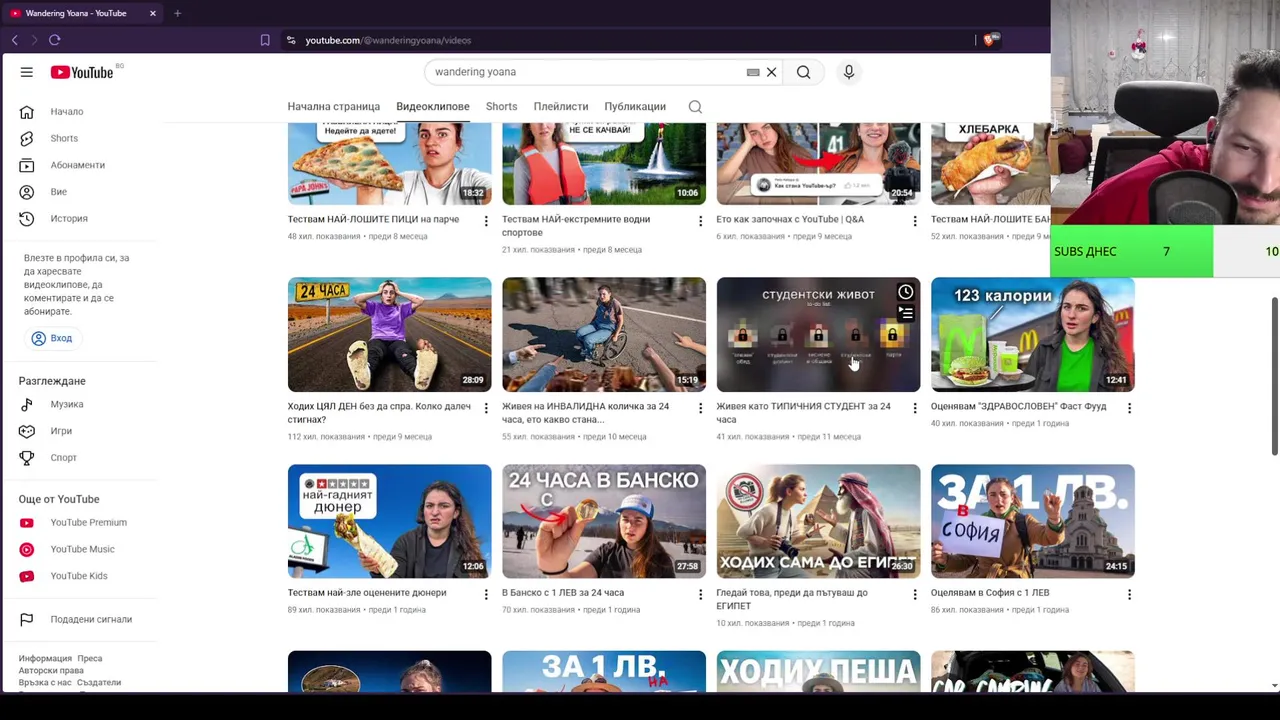
Task: Open the Информация footer link
Action: point(45,659)
